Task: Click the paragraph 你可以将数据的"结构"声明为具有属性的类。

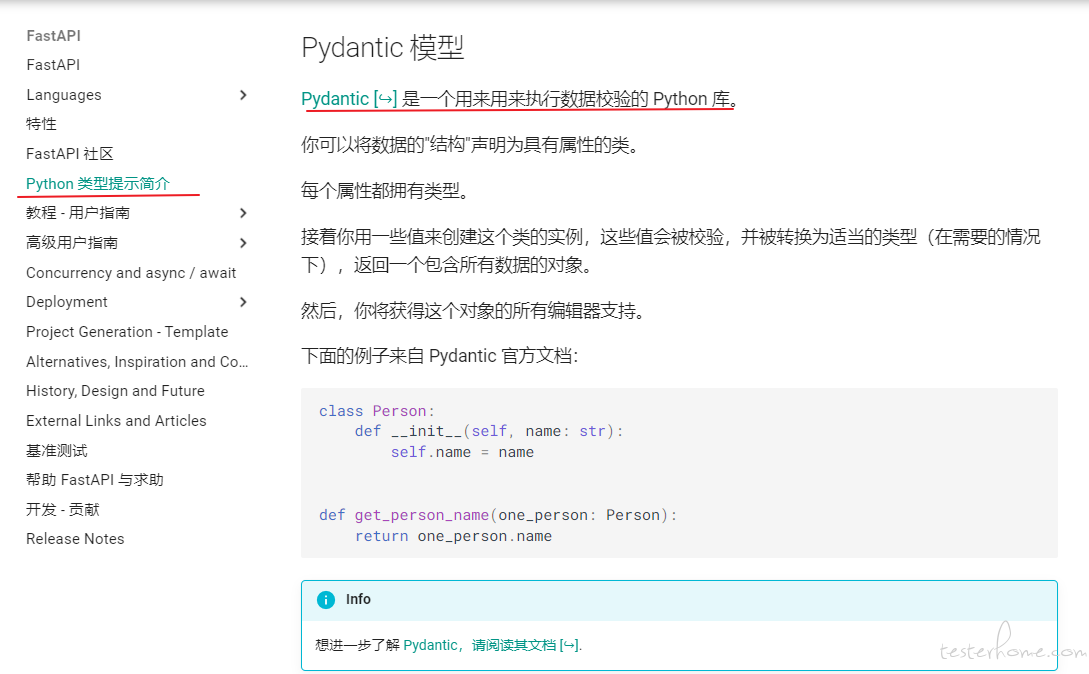Action: 471,145
